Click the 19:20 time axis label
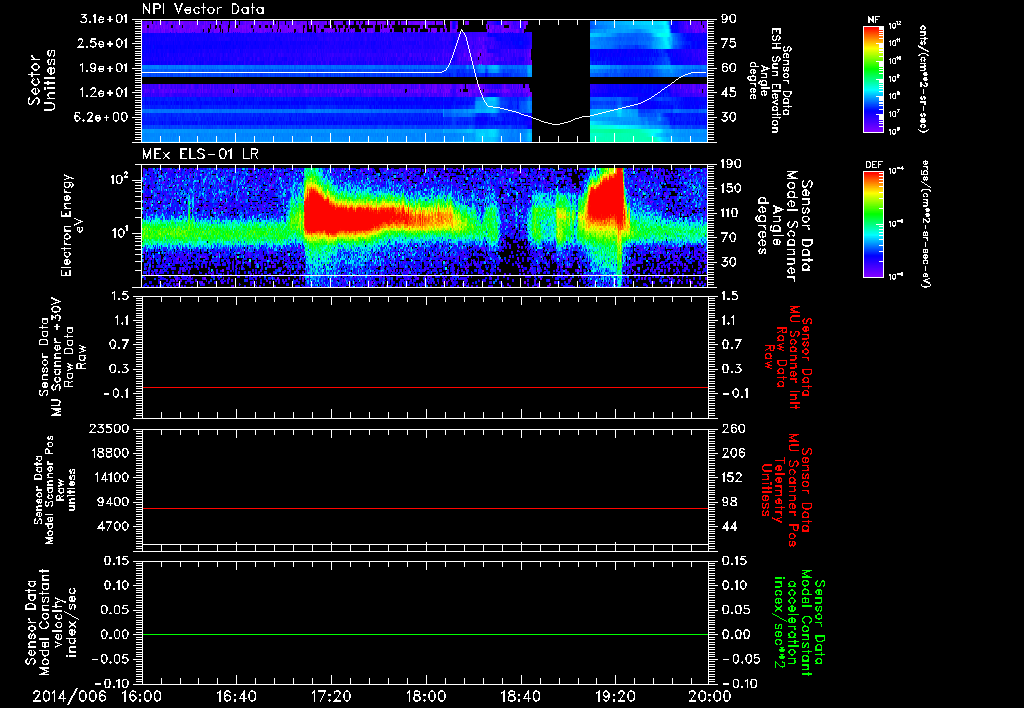The width and height of the screenshot is (1024, 708). pyautogui.click(x=615, y=696)
